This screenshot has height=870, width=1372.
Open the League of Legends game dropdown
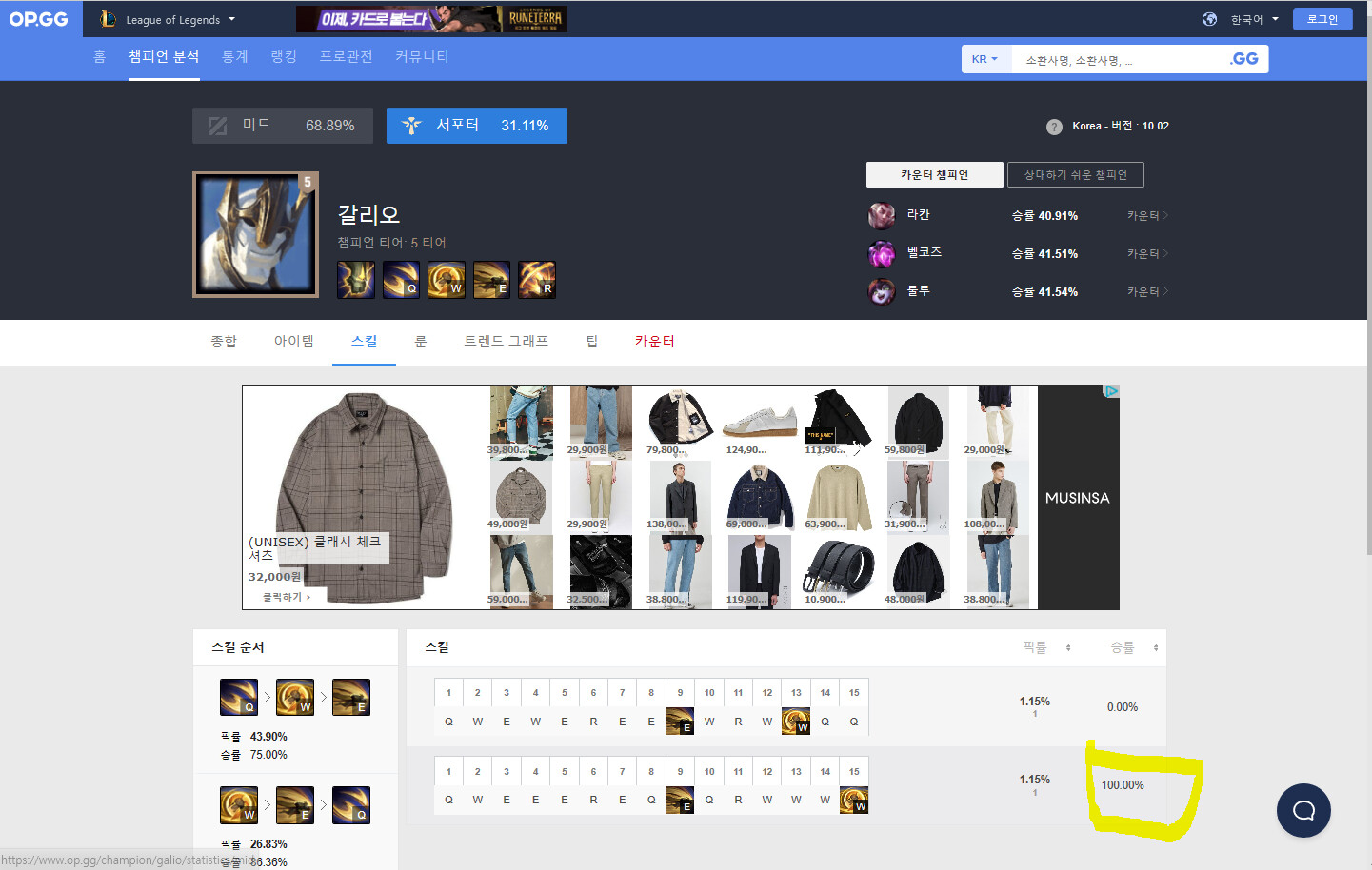tap(169, 19)
